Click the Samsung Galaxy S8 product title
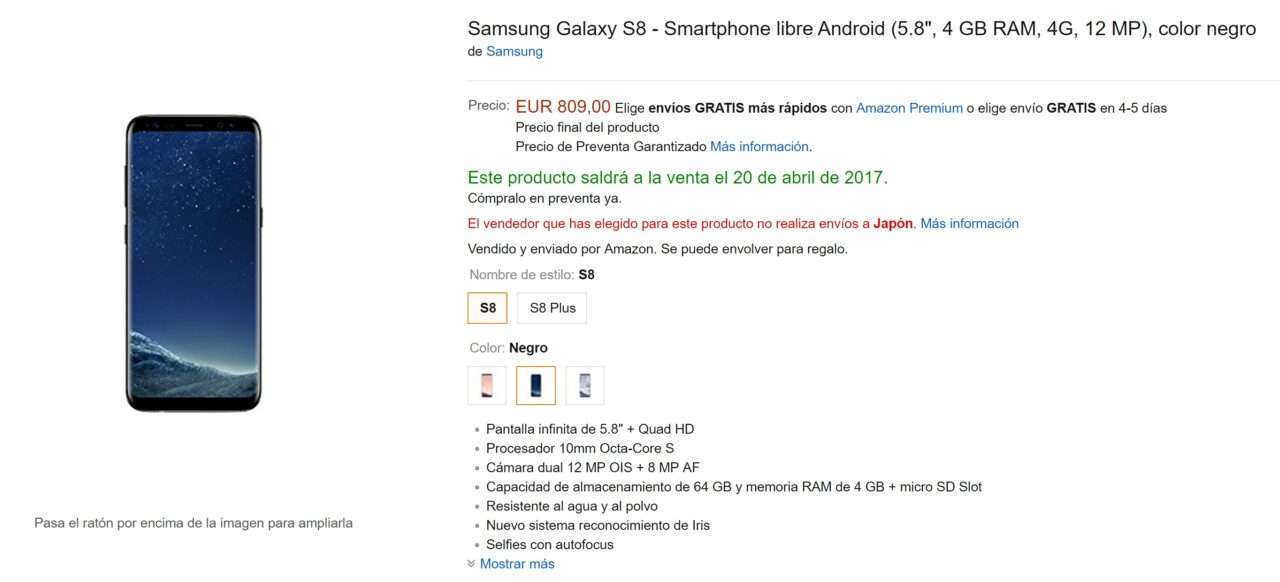Screen dimensions: 1280x582 [x=861, y=29]
